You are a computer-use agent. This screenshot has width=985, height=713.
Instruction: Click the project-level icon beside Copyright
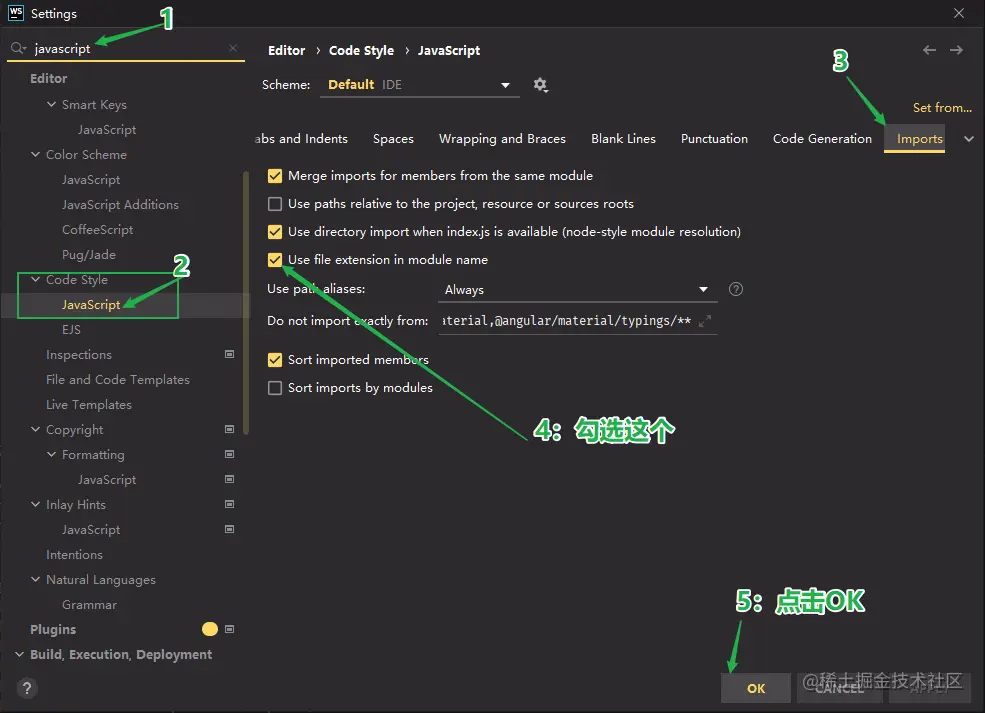point(229,429)
